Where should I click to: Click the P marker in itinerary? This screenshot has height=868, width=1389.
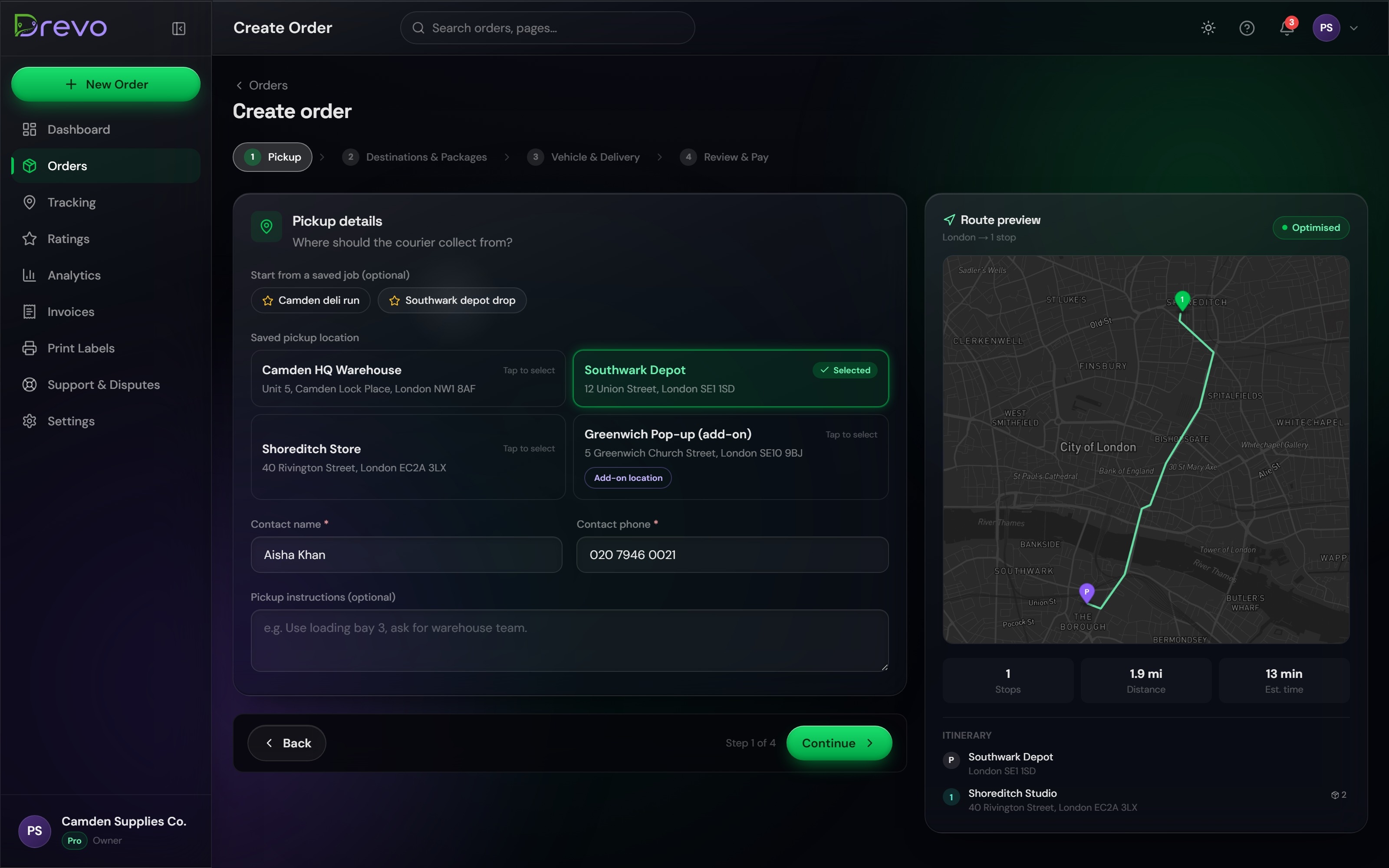click(951, 760)
